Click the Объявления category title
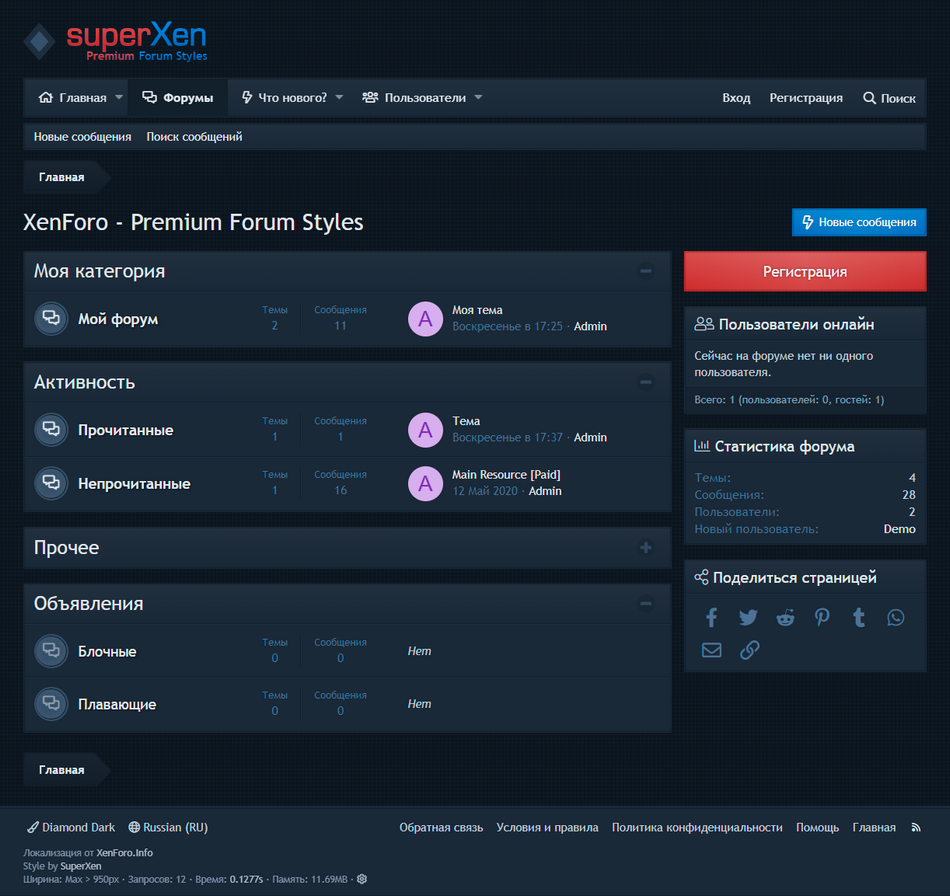The width and height of the screenshot is (950, 896). pos(88,603)
